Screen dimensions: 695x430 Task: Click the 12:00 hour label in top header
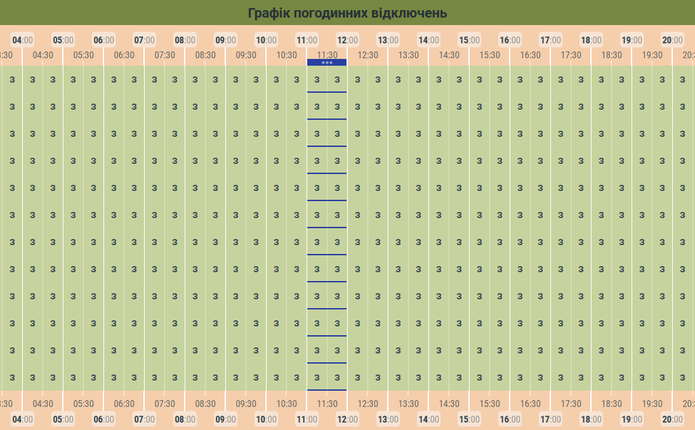pyautogui.click(x=347, y=40)
